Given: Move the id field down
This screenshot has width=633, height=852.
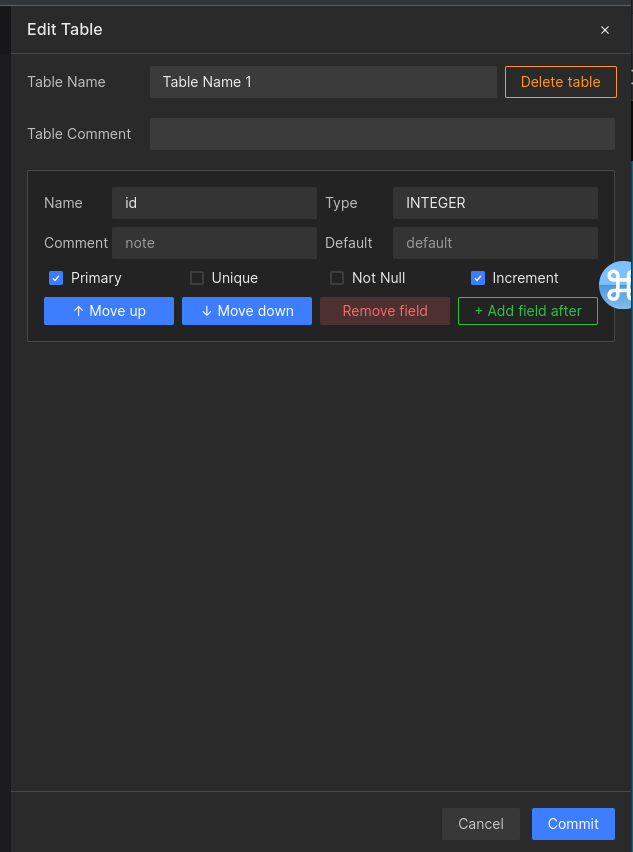Looking at the screenshot, I should pos(247,311).
